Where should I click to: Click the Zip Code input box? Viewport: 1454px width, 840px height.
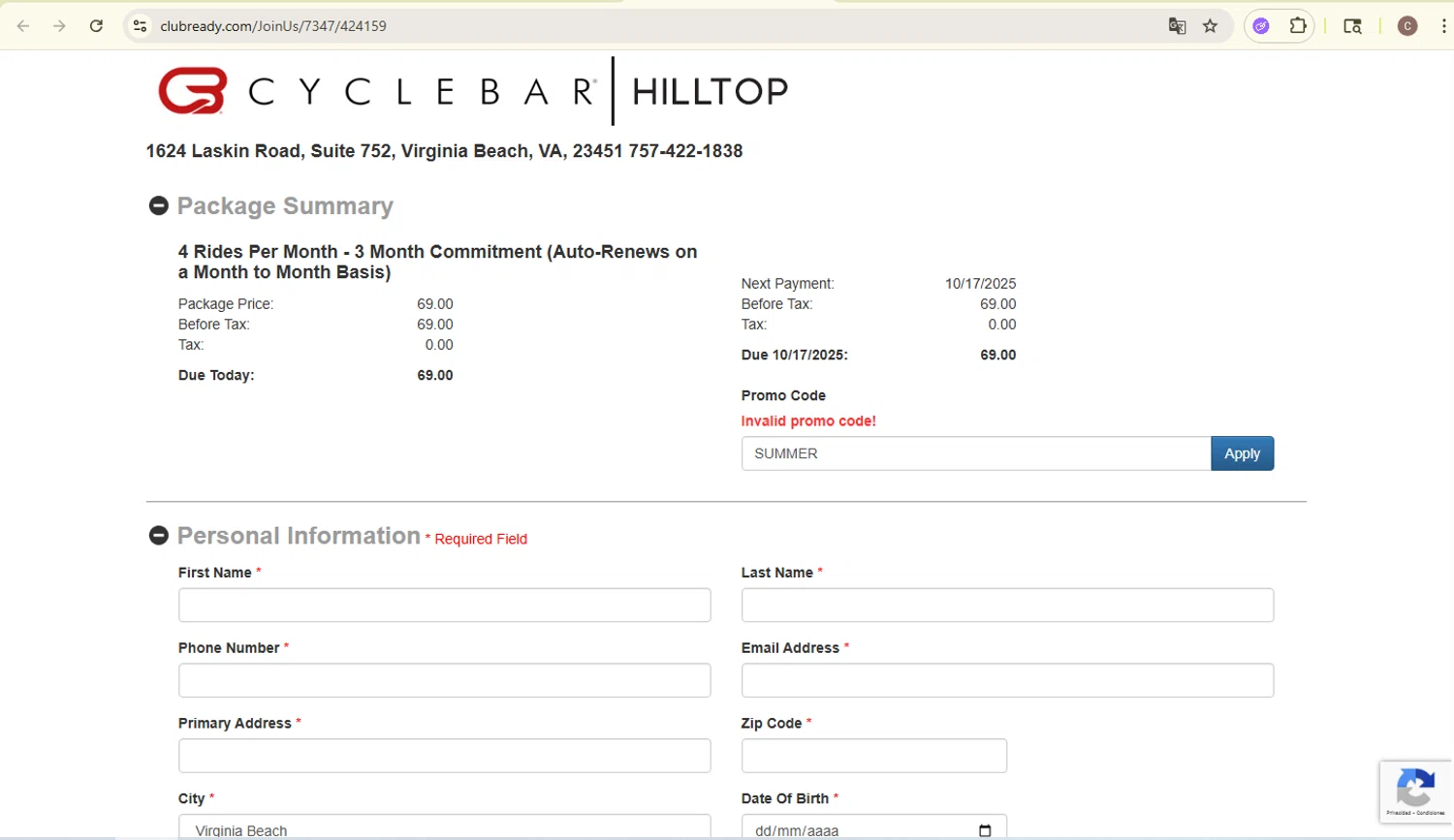(873, 756)
